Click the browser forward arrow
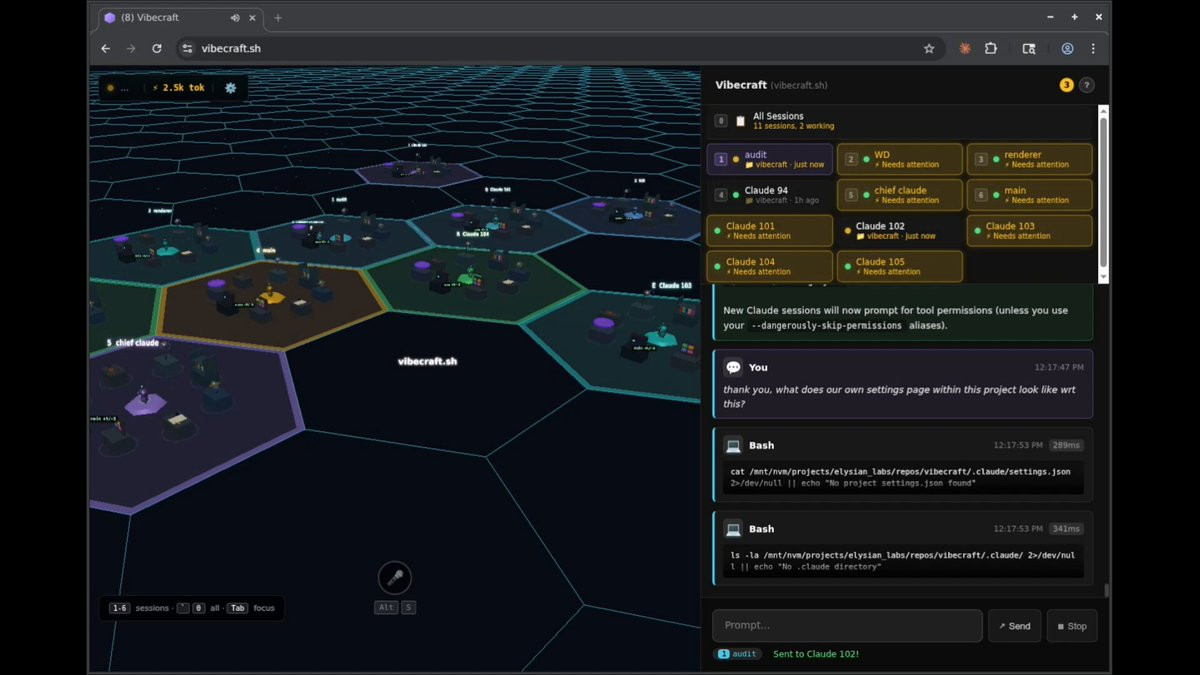Screen dimensions: 1200x675 [x=131, y=48]
